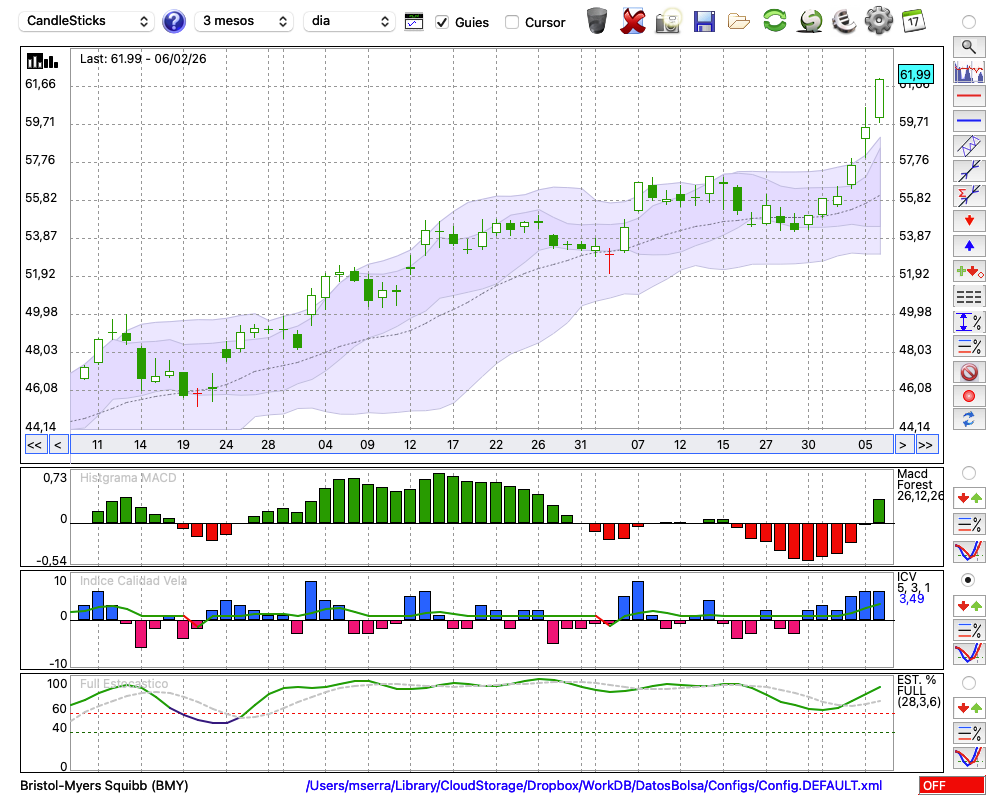Open the chart window icon beside dia
The height and width of the screenshot is (800, 1000).
(x=414, y=22)
